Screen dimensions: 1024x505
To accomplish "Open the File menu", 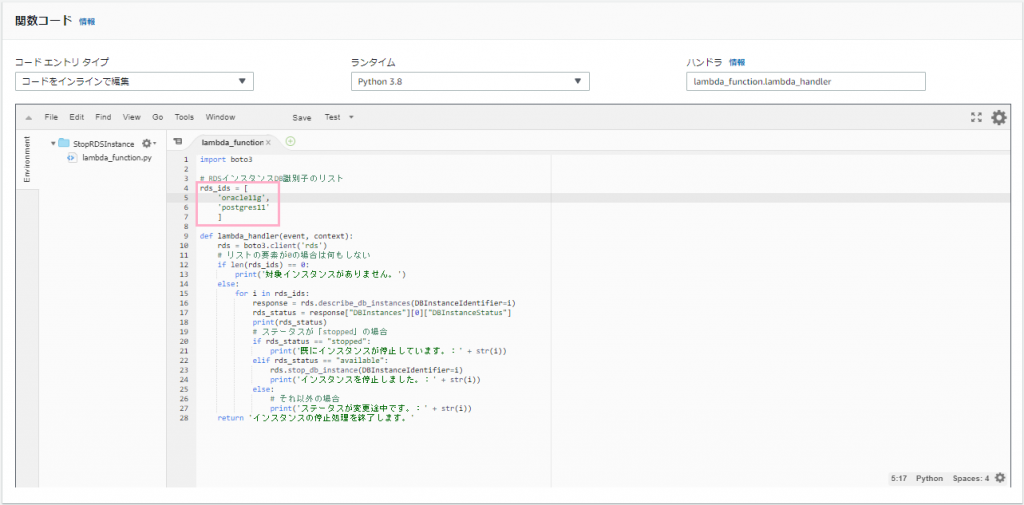I will pos(52,118).
